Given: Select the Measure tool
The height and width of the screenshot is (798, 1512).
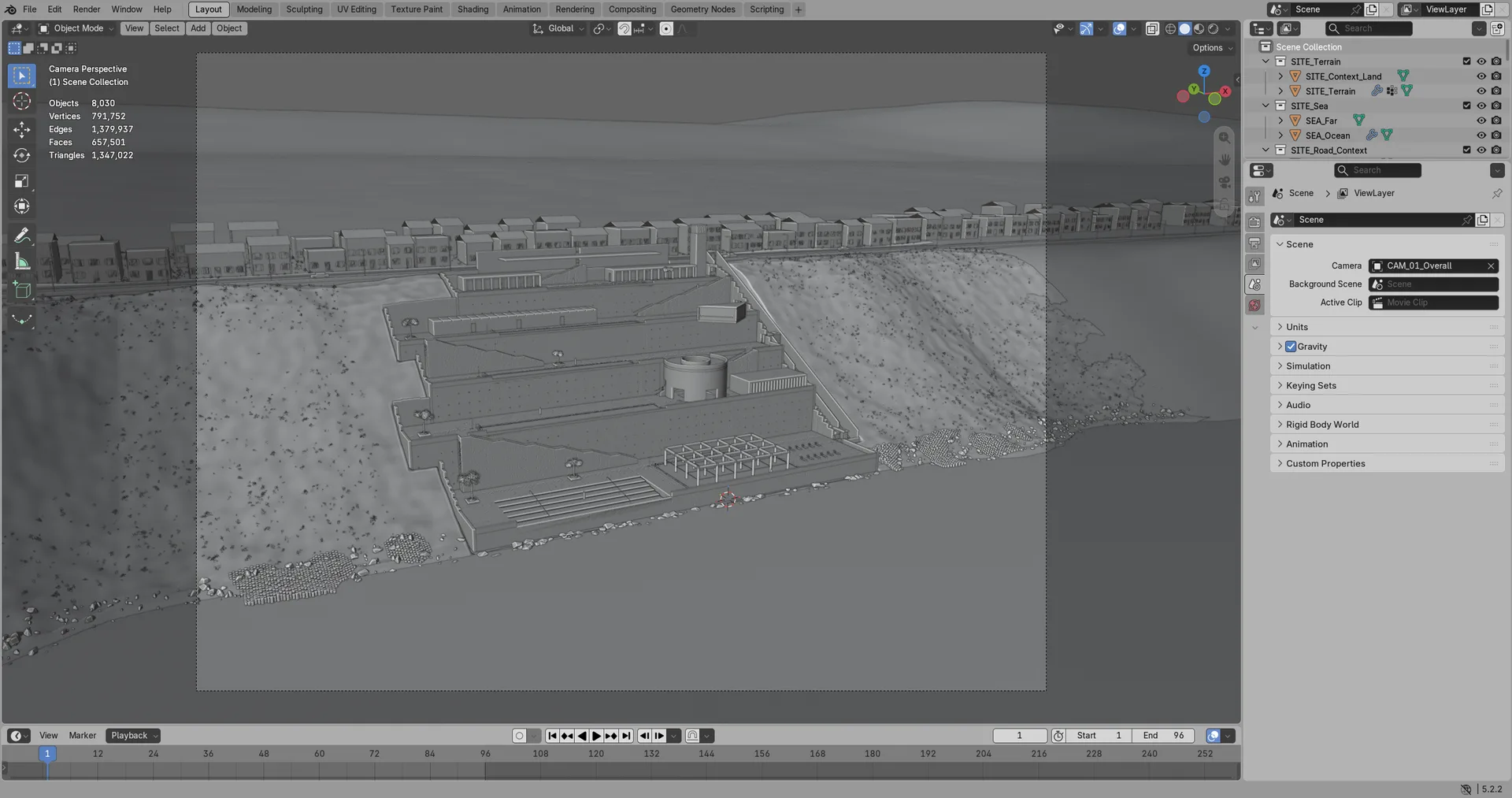Looking at the screenshot, I should coord(22,262).
